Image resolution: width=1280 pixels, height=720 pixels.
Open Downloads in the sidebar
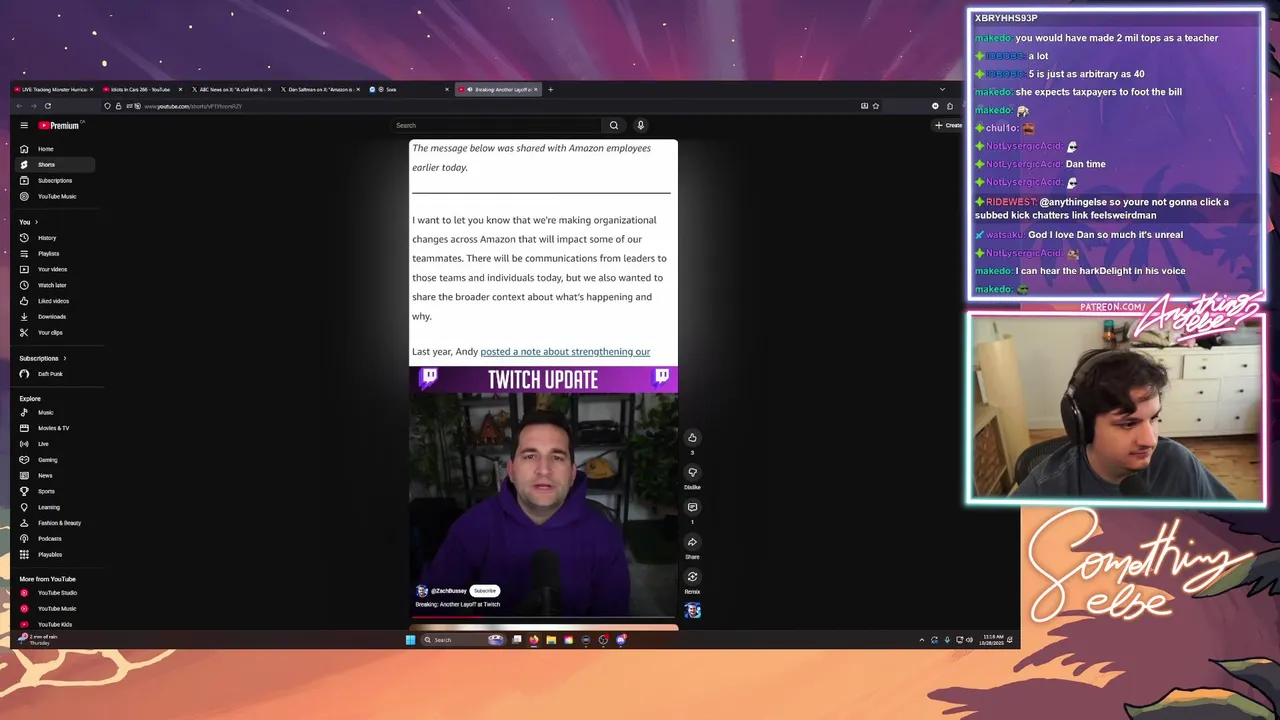pyautogui.click(x=55, y=317)
